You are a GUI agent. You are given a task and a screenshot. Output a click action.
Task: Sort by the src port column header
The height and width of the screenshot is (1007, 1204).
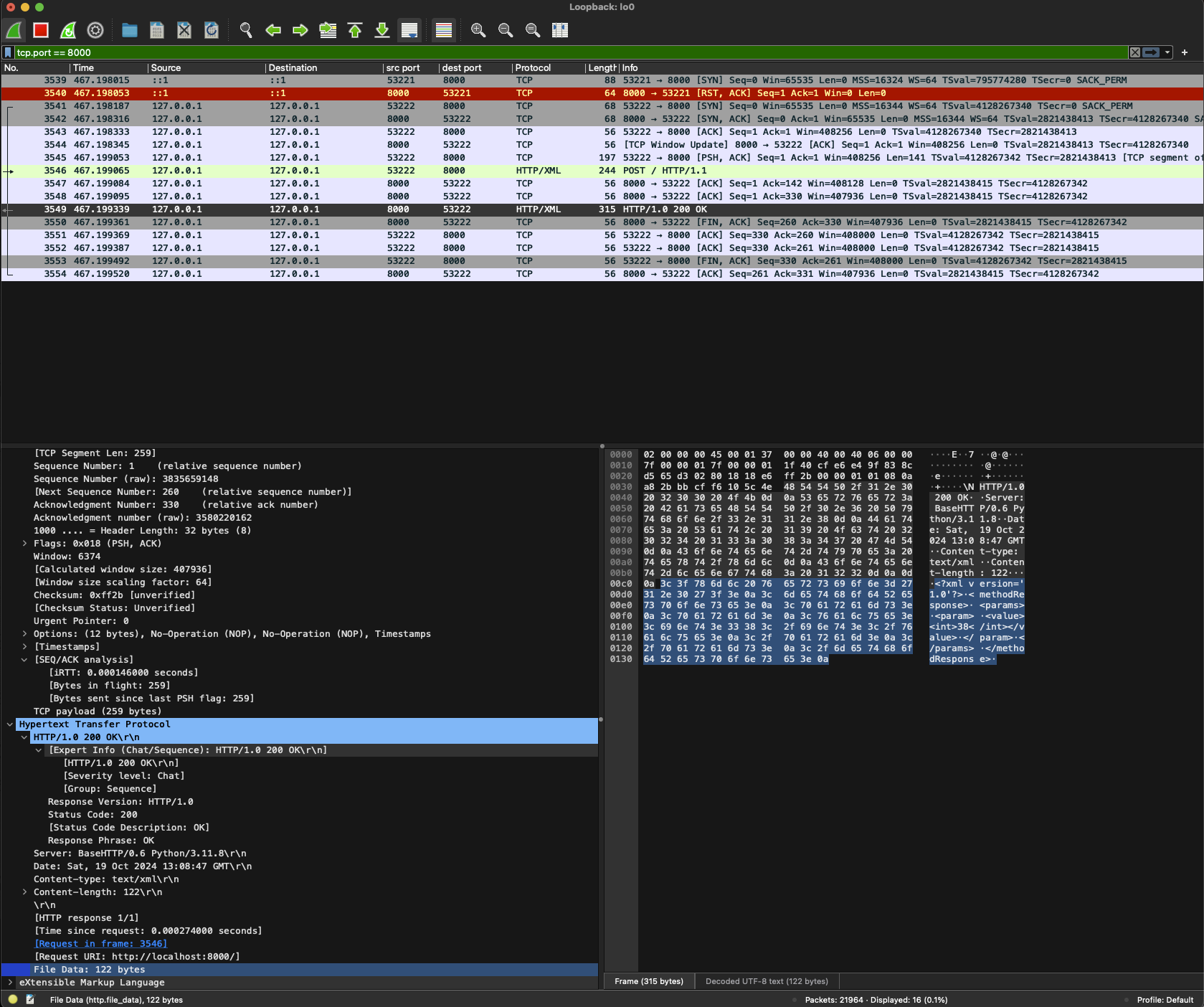pos(412,68)
